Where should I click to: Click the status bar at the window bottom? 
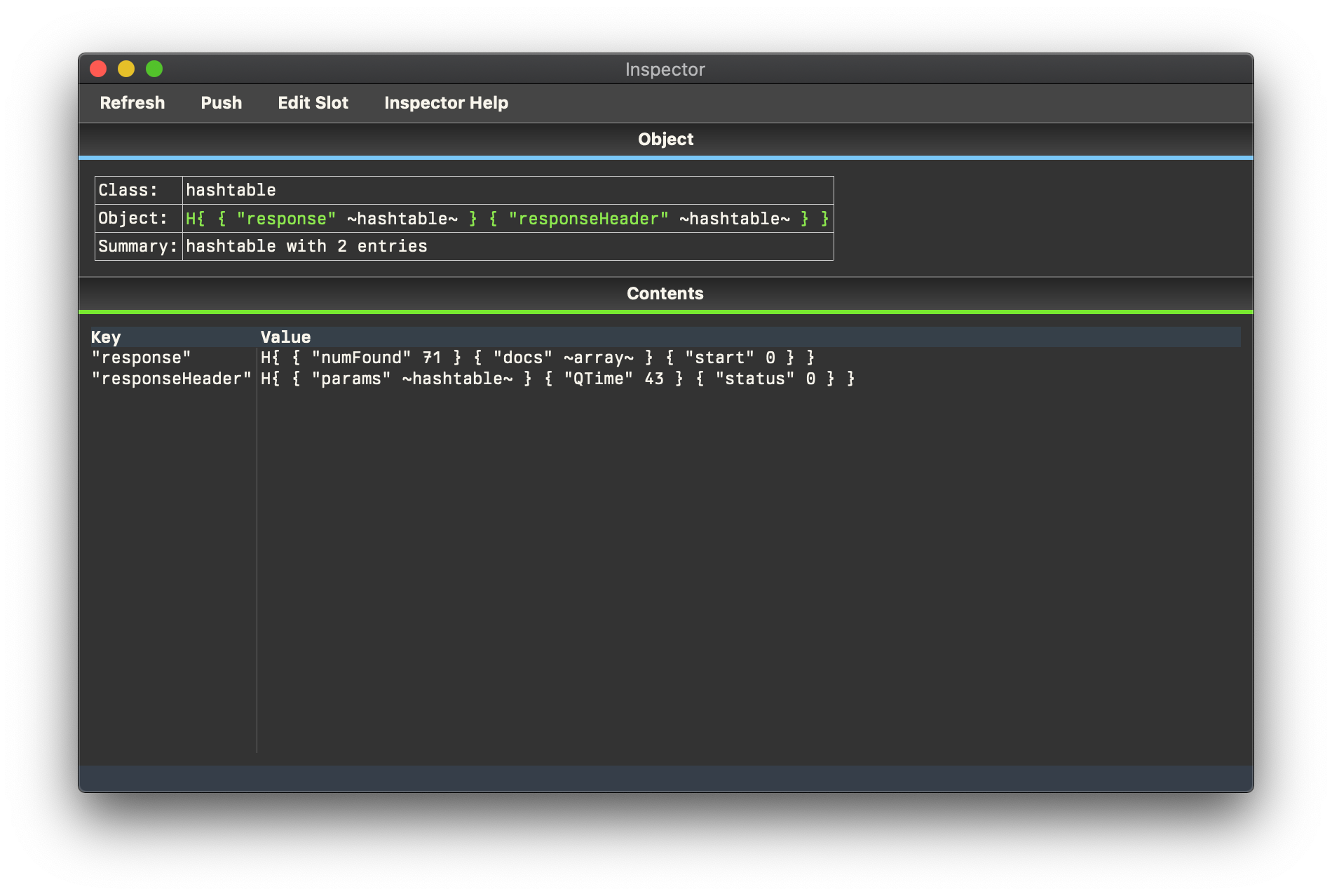click(665, 778)
